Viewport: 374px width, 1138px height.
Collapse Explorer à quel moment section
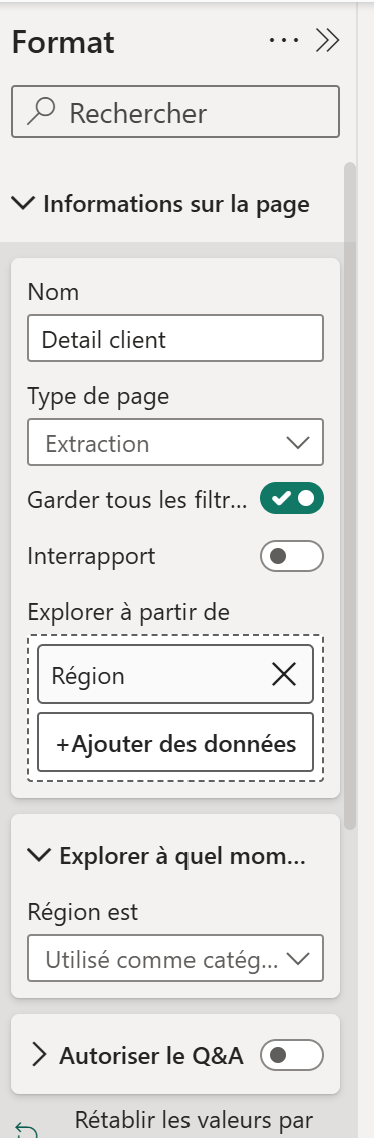(38, 855)
